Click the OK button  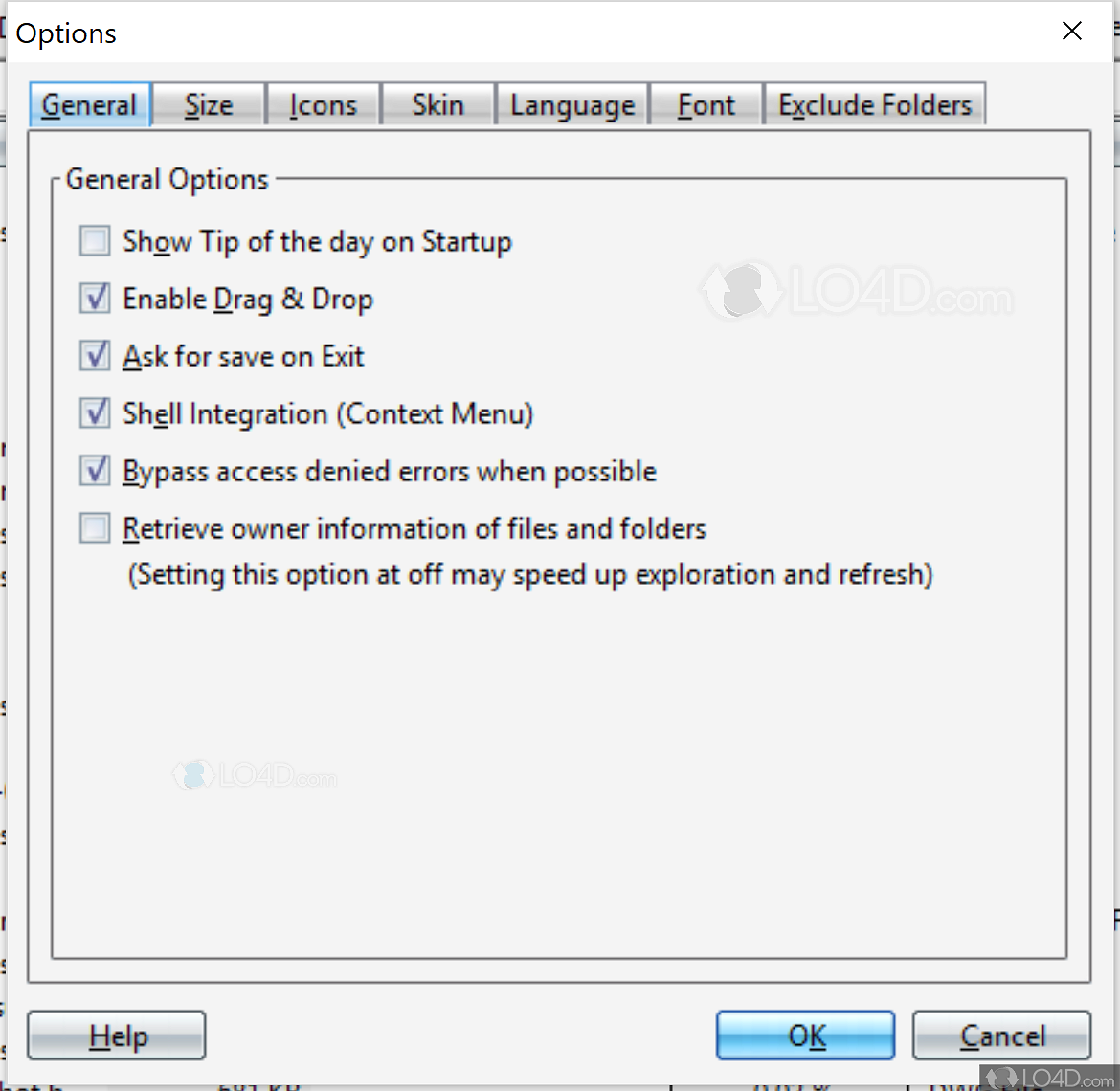click(x=805, y=1035)
